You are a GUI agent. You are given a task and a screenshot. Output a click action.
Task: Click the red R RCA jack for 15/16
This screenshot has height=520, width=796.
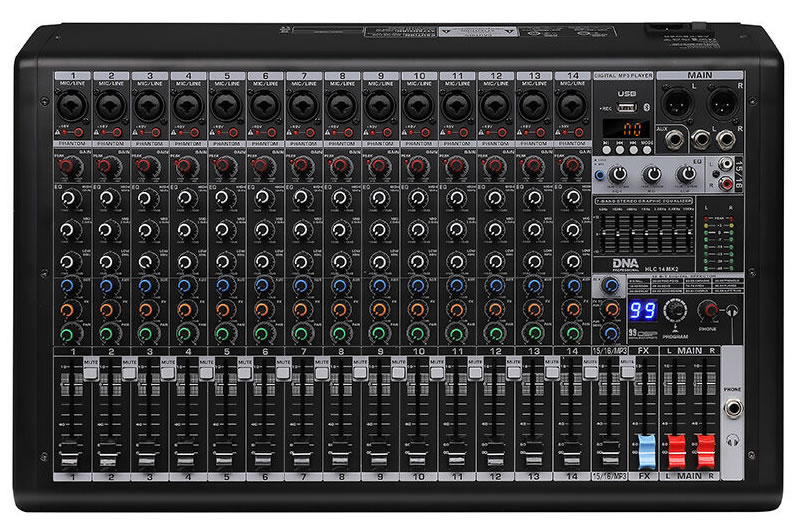(726, 183)
